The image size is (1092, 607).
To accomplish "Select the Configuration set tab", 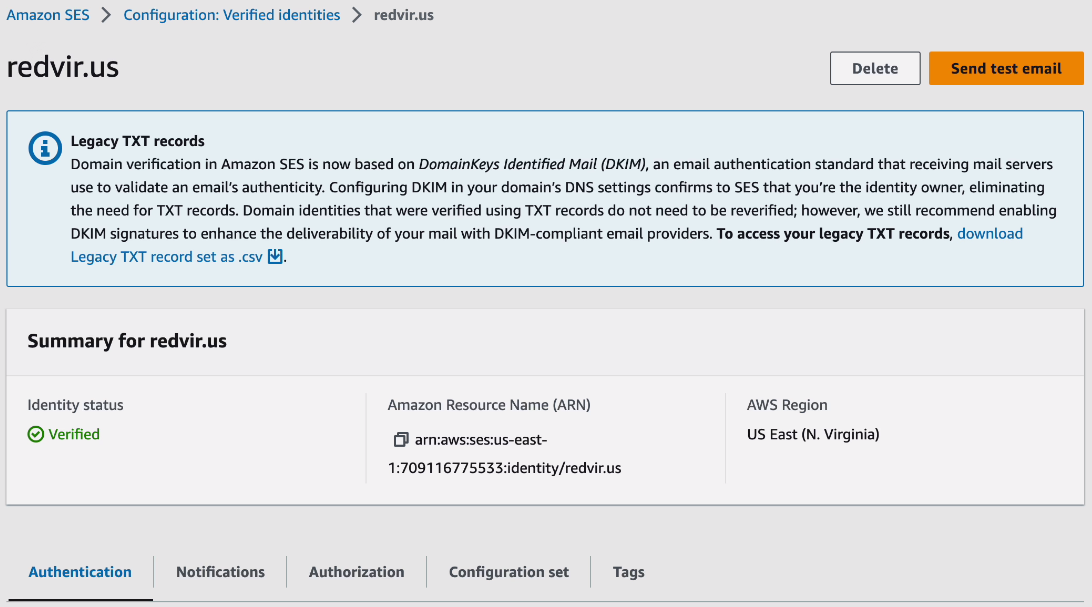I will pos(508,572).
